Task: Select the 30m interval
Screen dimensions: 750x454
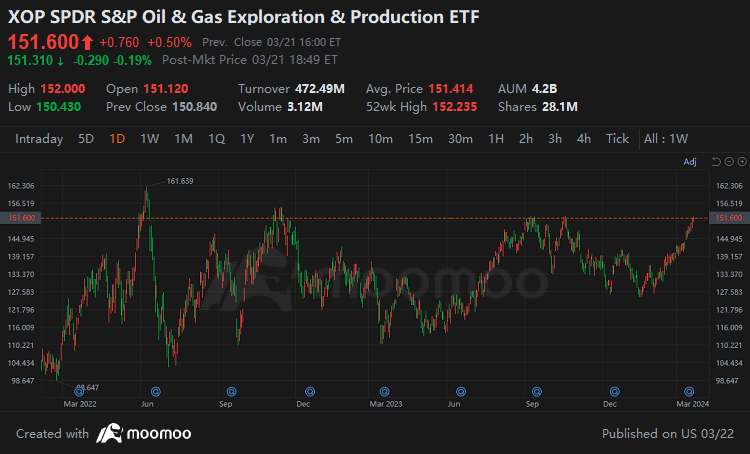Action: pyautogui.click(x=460, y=139)
